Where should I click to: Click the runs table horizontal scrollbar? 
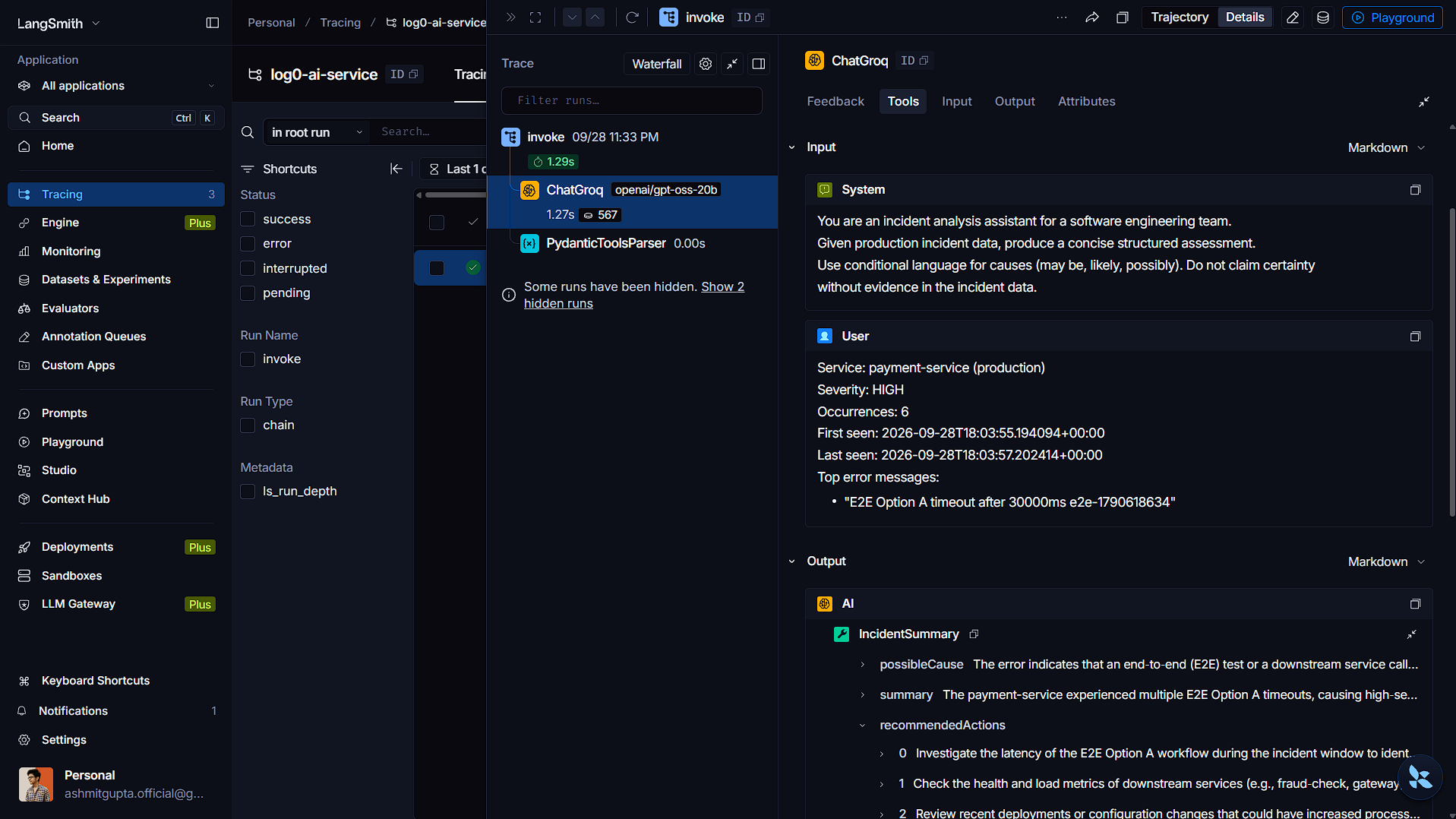456,195
